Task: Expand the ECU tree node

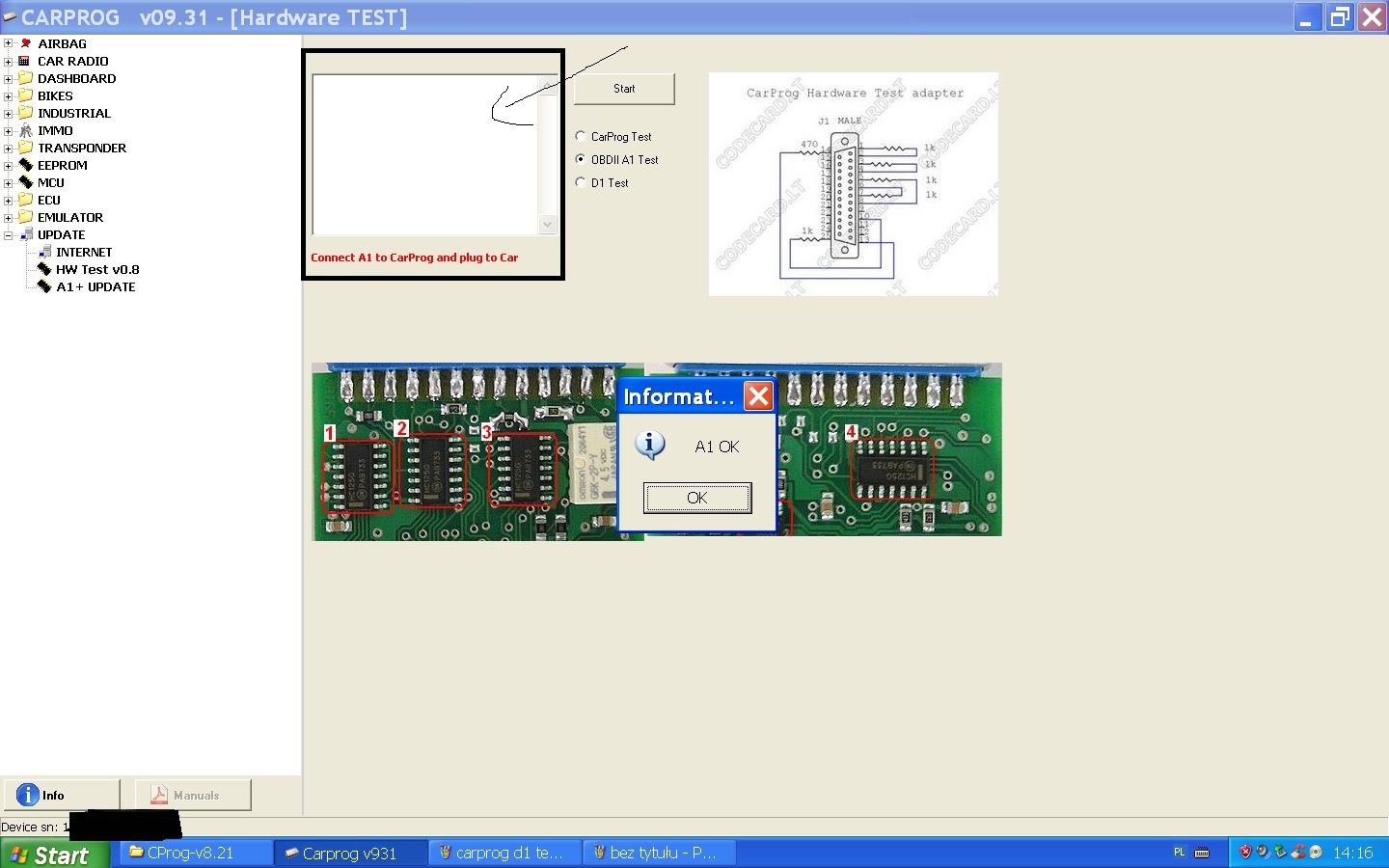Action: pos(8,200)
